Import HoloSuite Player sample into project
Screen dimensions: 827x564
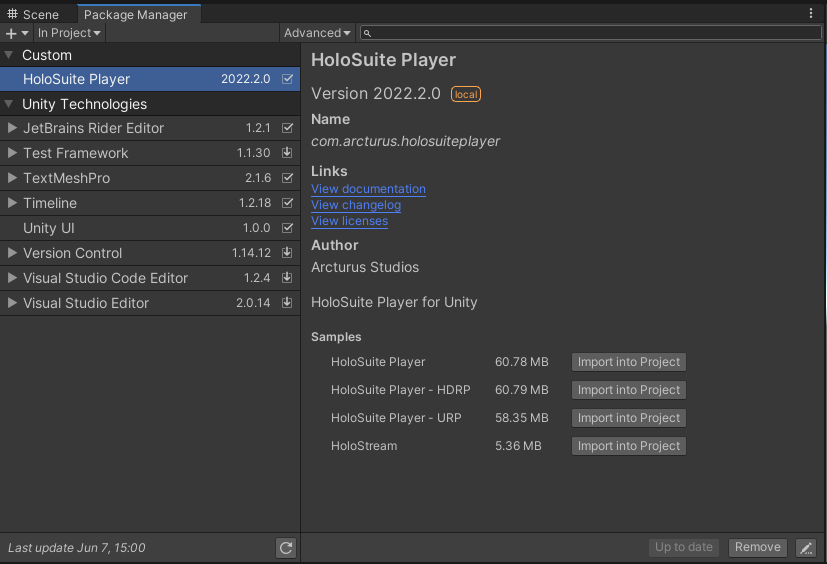click(x=629, y=362)
